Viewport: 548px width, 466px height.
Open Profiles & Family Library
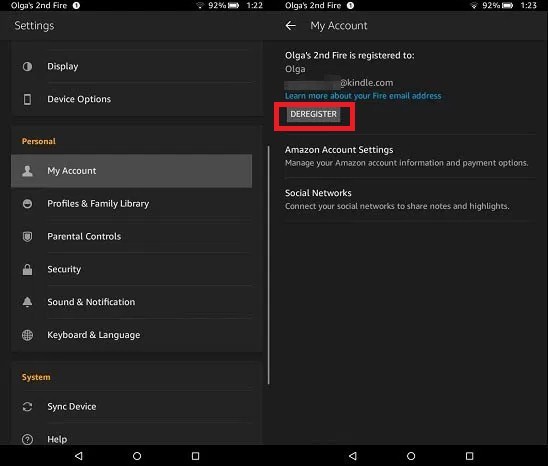[131, 203]
